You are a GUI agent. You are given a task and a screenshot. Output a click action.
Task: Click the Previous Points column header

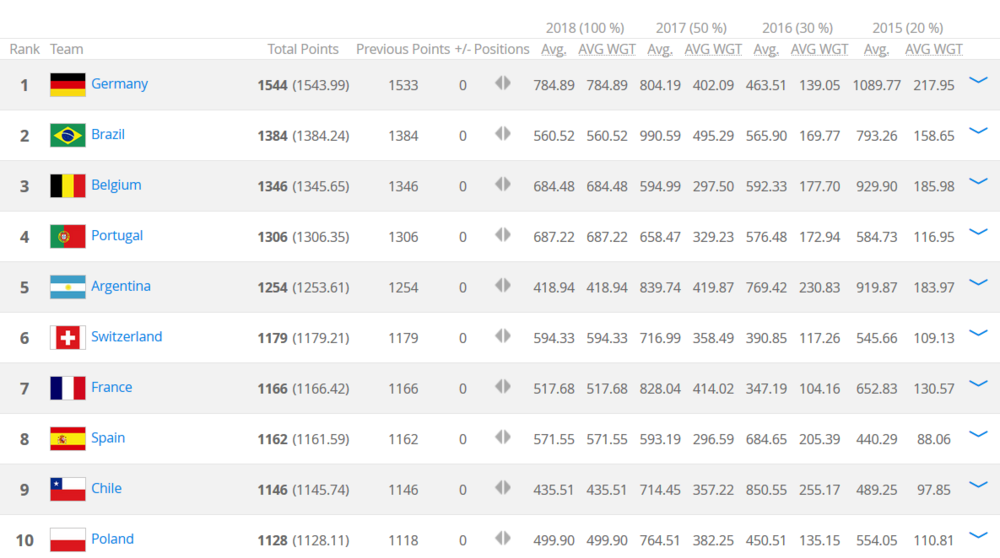click(403, 49)
